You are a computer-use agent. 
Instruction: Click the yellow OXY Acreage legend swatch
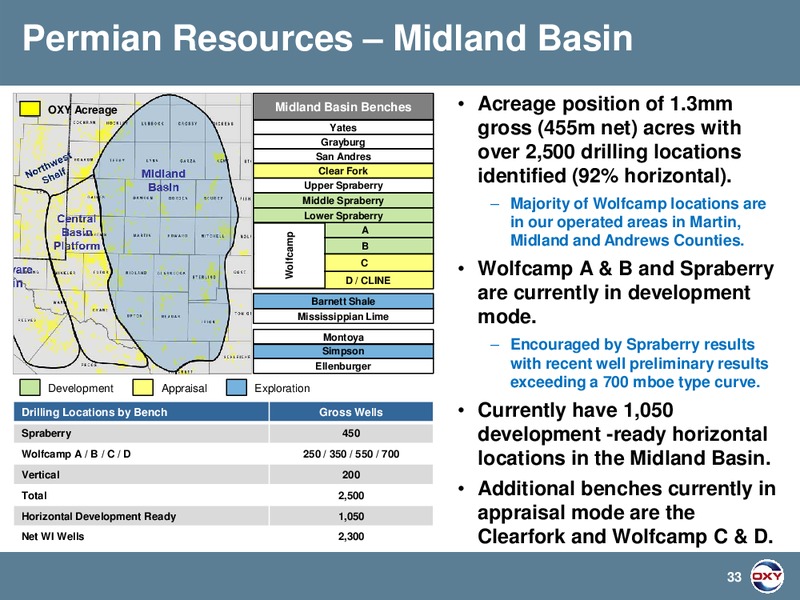[30, 109]
